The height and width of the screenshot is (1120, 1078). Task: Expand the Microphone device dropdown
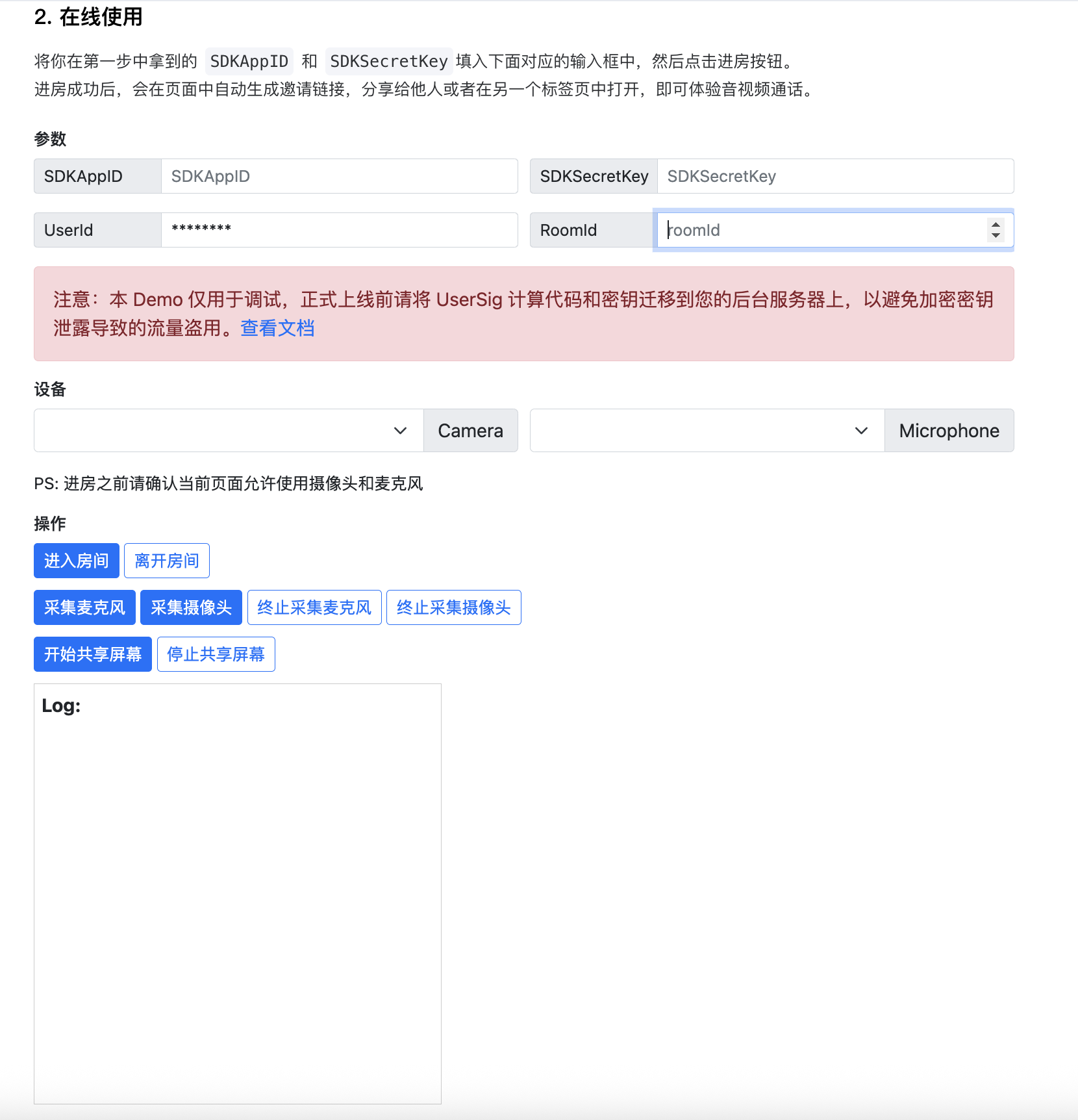pyautogui.click(x=707, y=430)
